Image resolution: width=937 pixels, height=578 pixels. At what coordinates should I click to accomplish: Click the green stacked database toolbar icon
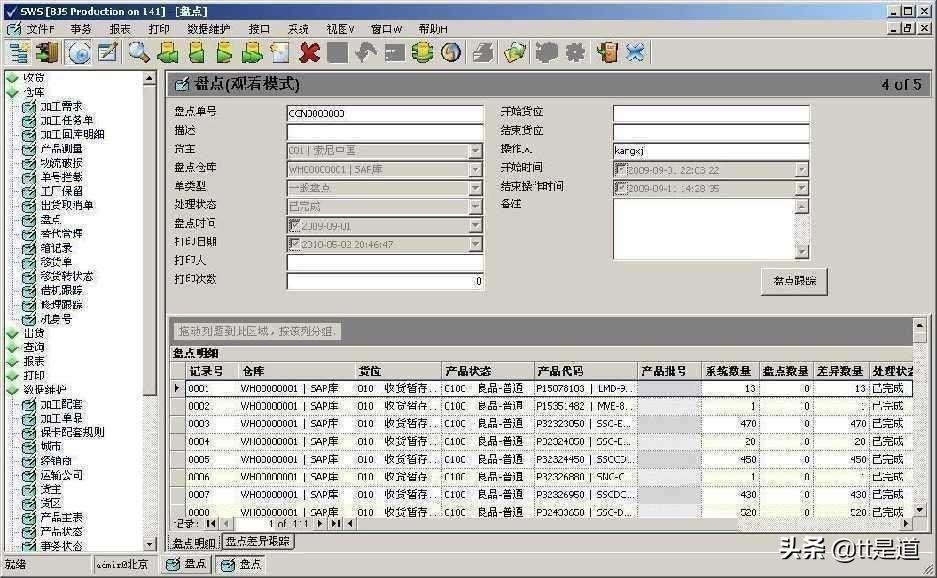pos(422,53)
